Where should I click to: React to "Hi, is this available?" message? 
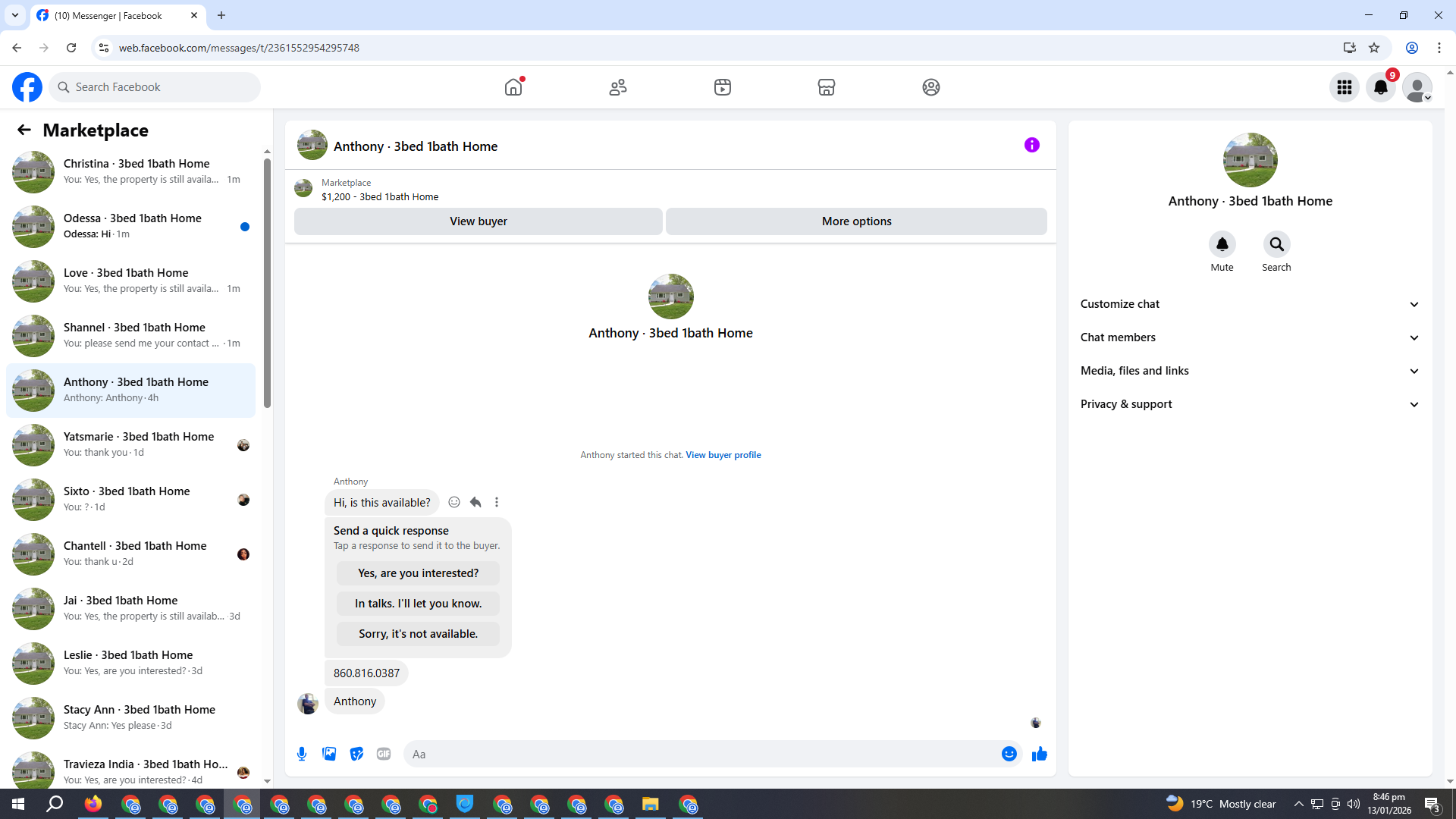tap(454, 502)
